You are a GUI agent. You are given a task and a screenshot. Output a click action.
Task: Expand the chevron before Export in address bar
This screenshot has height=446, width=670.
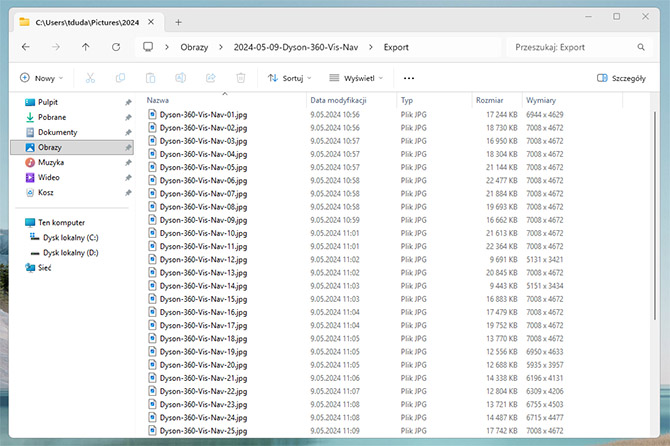point(370,47)
